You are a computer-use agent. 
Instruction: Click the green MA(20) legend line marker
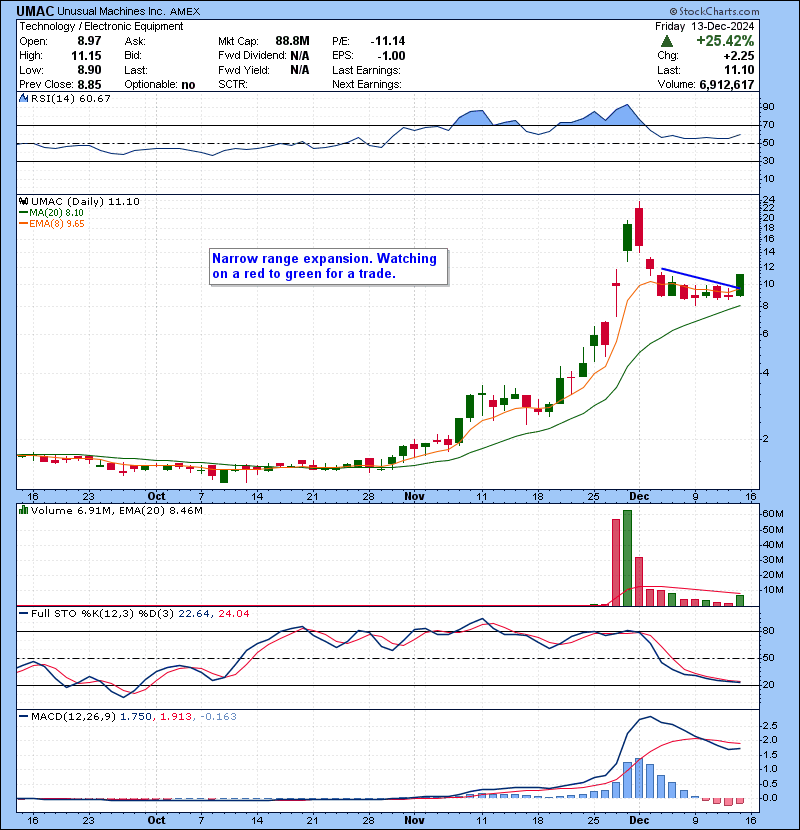pos(23,213)
